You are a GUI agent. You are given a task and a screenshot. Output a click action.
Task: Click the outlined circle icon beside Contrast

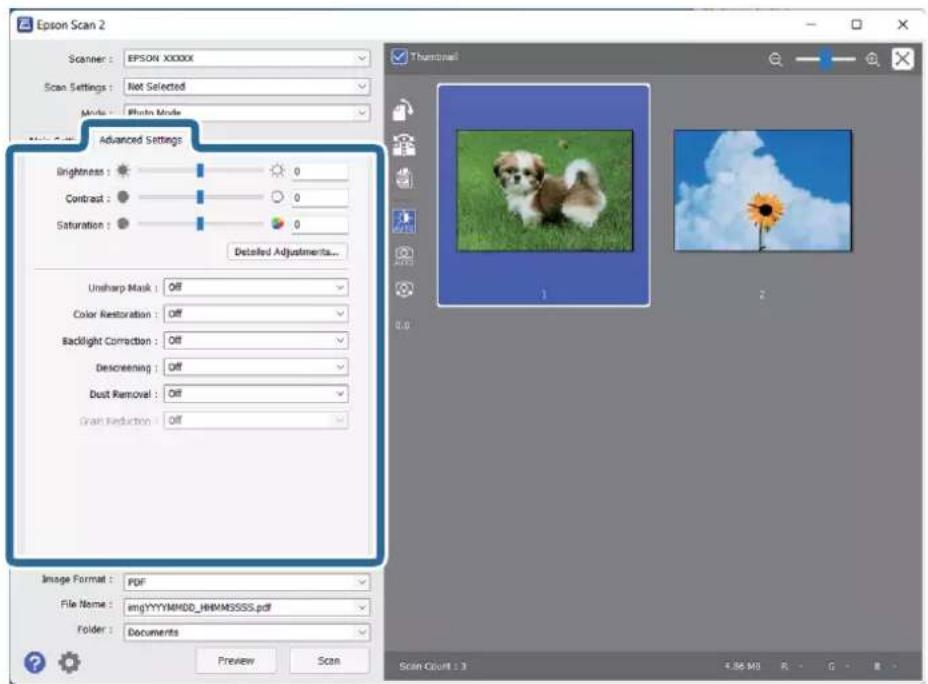pyautogui.click(x=277, y=197)
